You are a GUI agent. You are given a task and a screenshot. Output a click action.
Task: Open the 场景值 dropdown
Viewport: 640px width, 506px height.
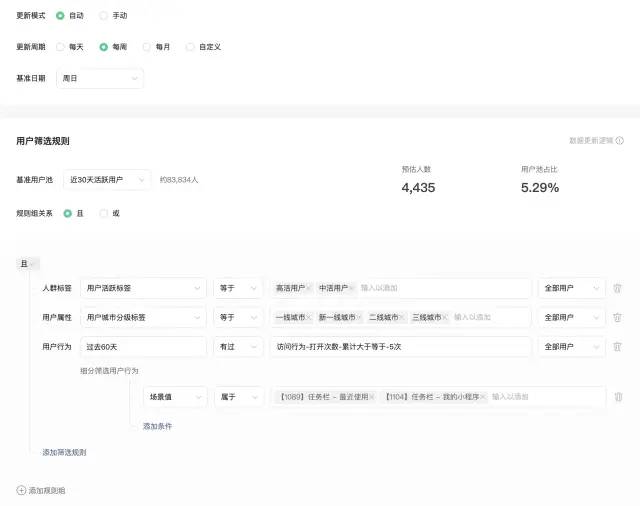pos(175,397)
